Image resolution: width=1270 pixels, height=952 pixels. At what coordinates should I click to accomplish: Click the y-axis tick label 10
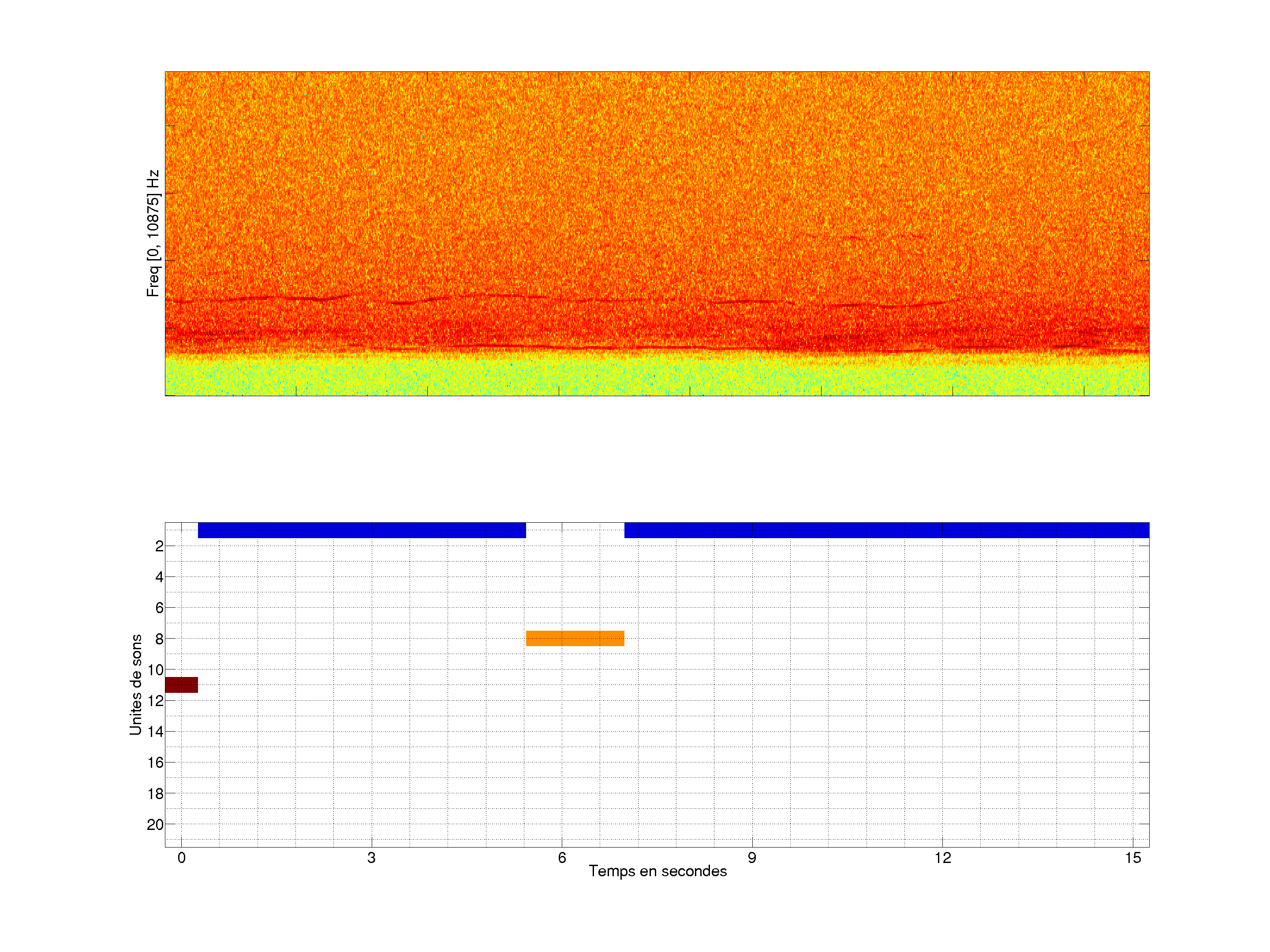point(155,669)
